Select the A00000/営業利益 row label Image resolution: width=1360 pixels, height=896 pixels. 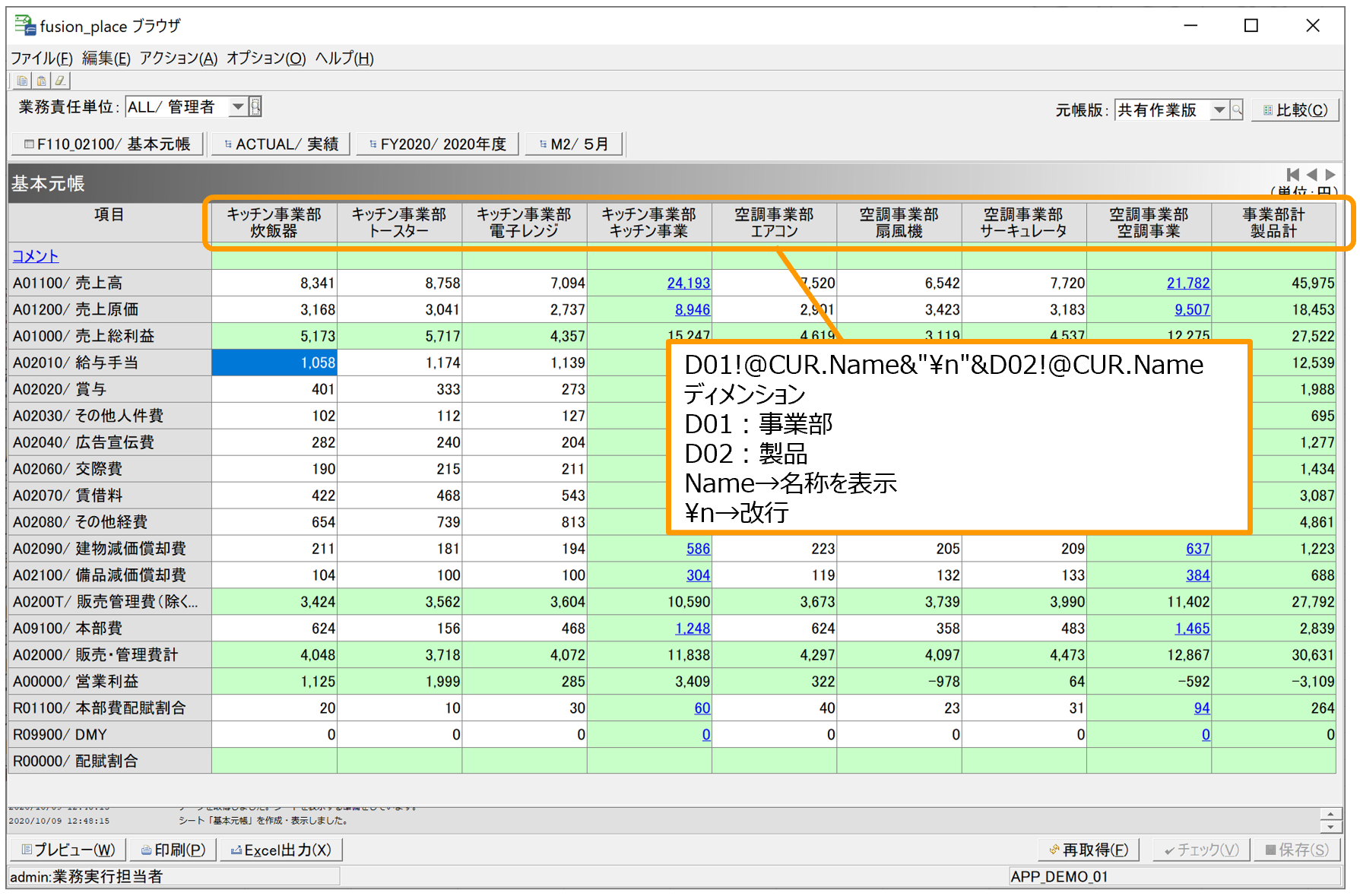109,682
